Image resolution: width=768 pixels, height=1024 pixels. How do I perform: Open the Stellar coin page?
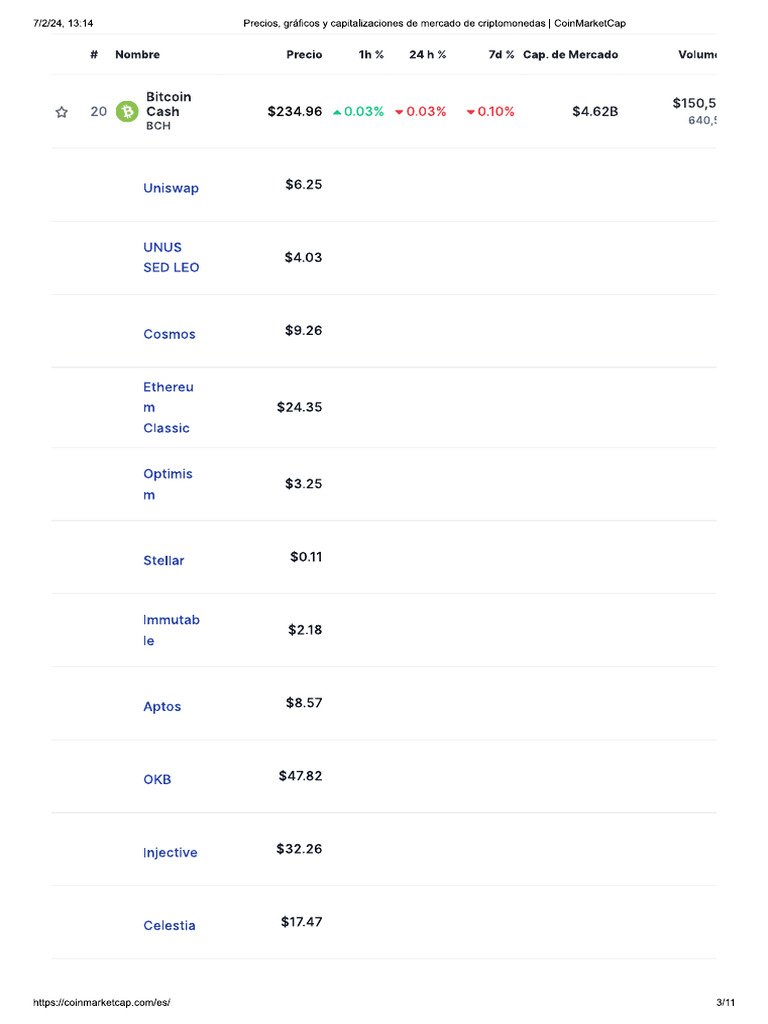click(164, 561)
